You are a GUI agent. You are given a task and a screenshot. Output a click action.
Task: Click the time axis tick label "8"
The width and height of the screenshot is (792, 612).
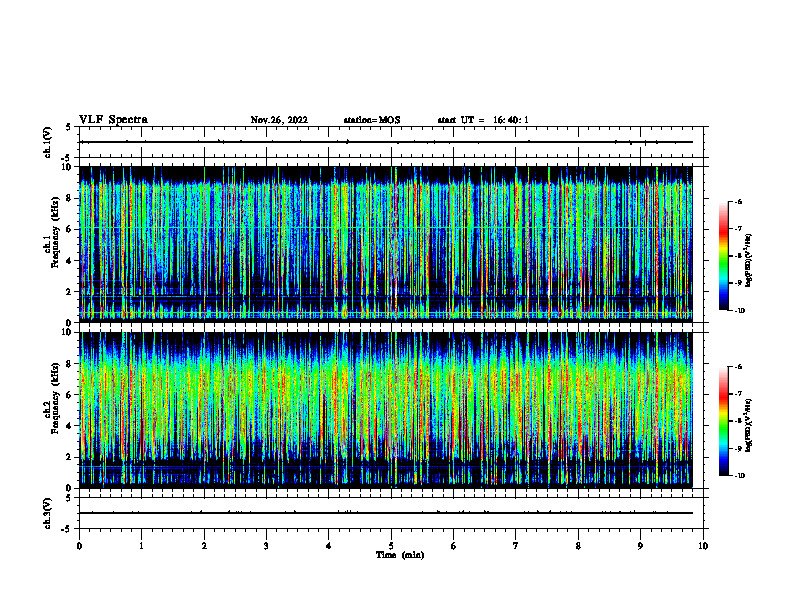(578, 546)
